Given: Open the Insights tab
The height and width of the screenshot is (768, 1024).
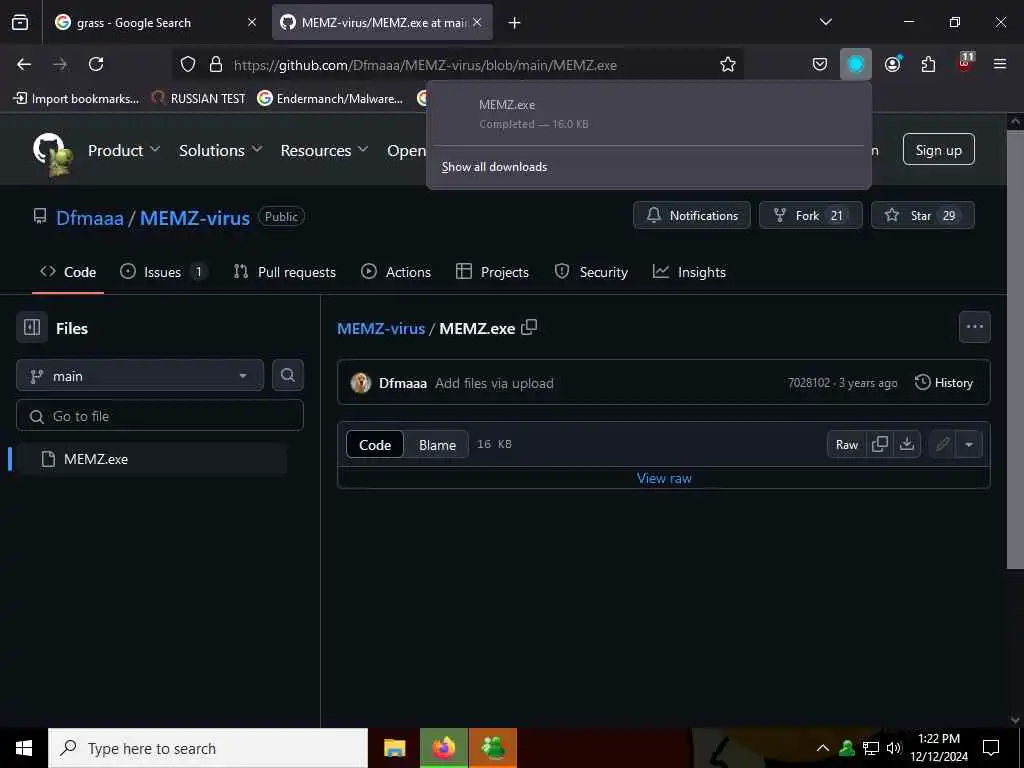Looking at the screenshot, I should pyautogui.click(x=690, y=272).
